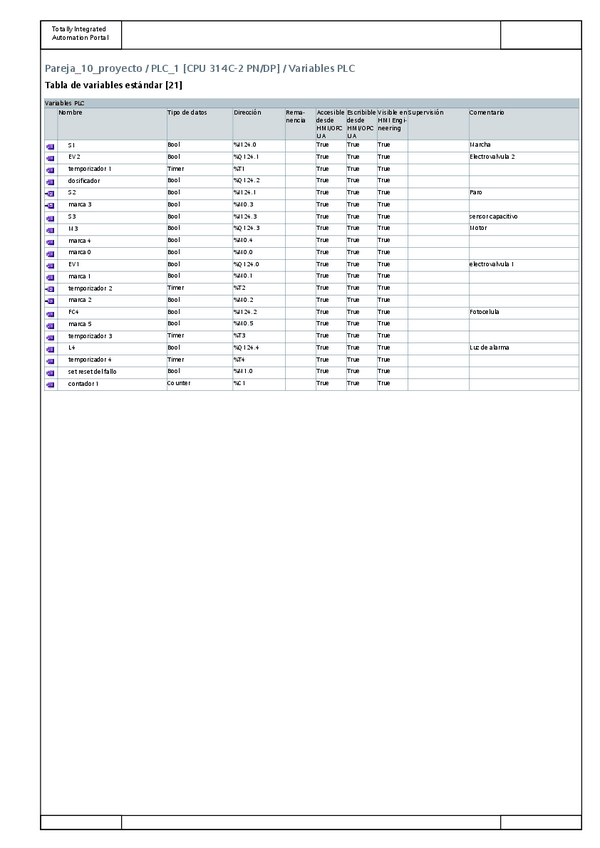Click the tag icon beside contador 1
600x848 pixels.
pyautogui.click(x=50, y=385)
